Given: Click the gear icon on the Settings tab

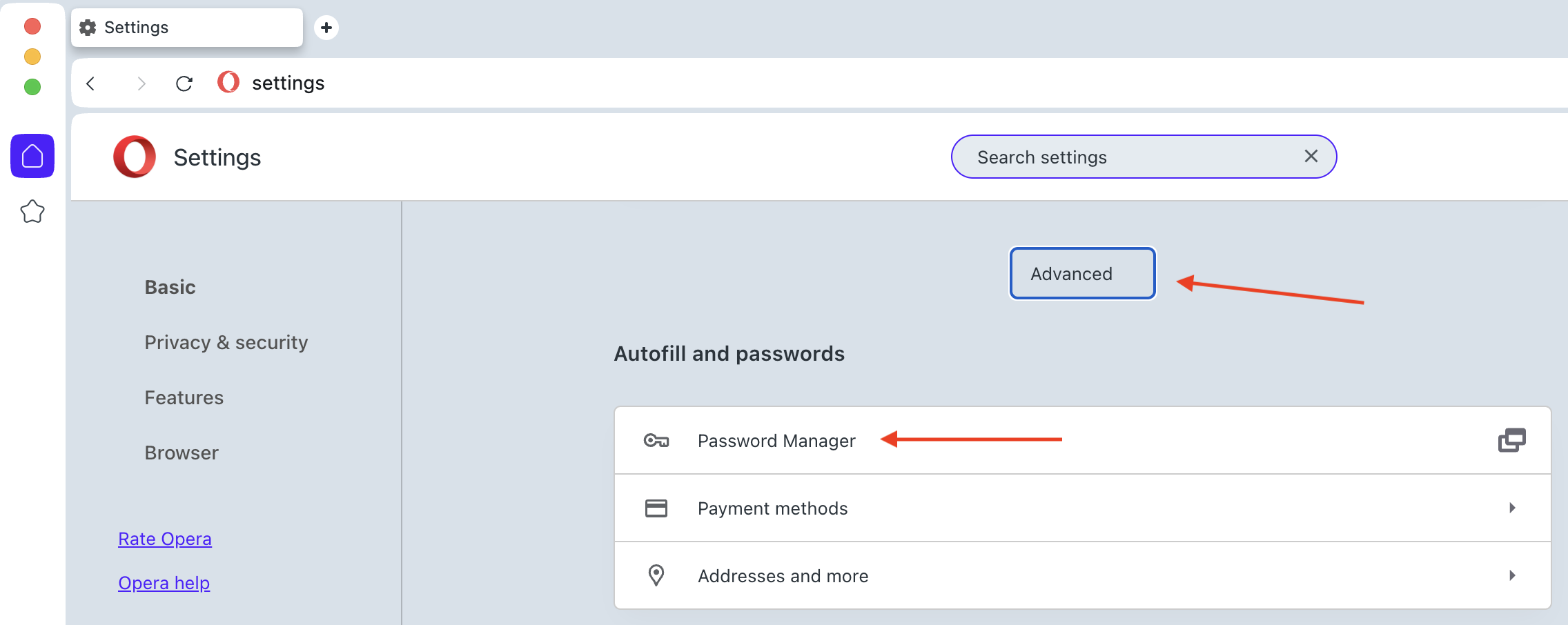Looking at the screenshot, I should [x=88, y=27].
